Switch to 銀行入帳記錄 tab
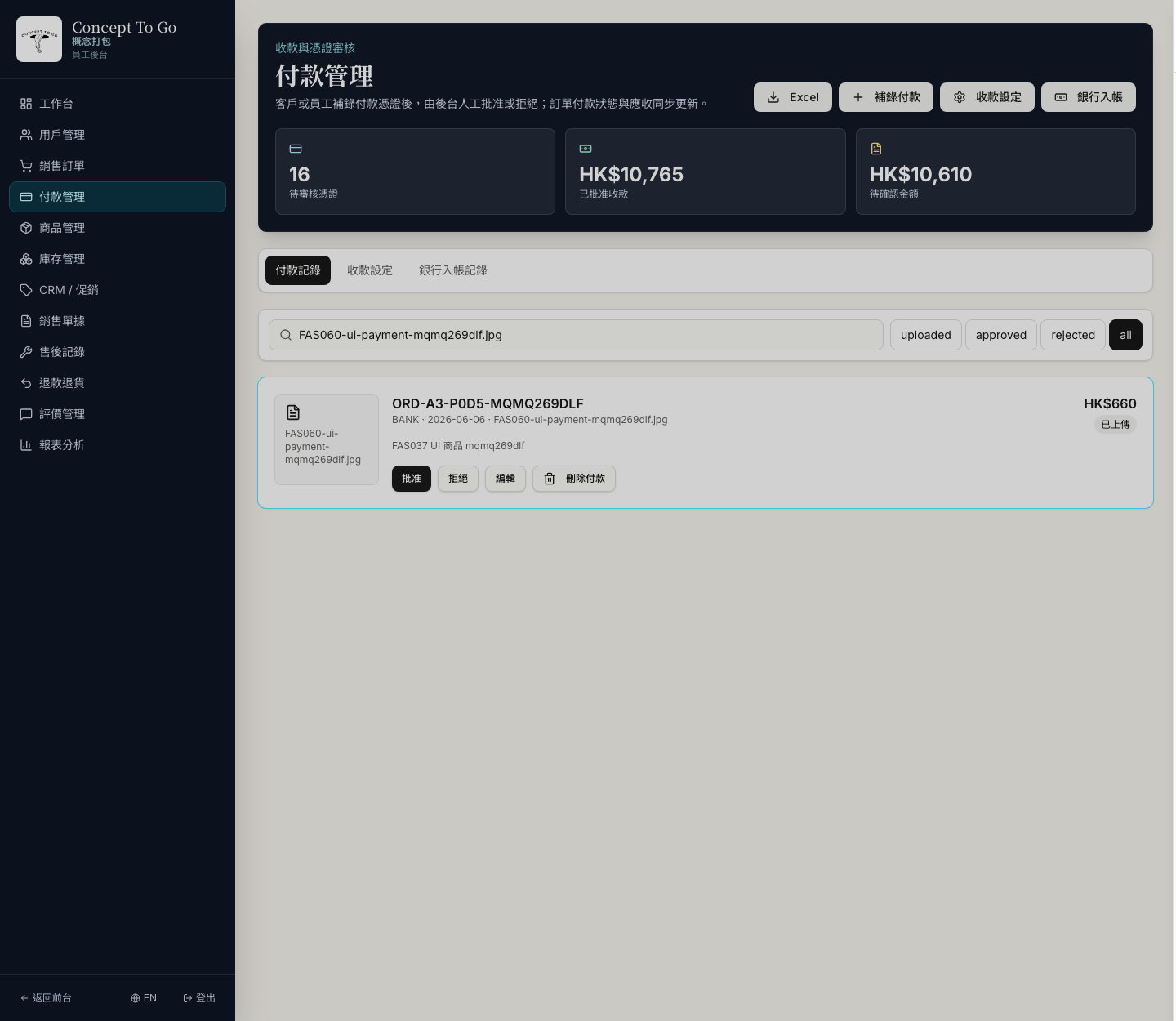Screen dimensions: 1176x1021 point(453,270)
